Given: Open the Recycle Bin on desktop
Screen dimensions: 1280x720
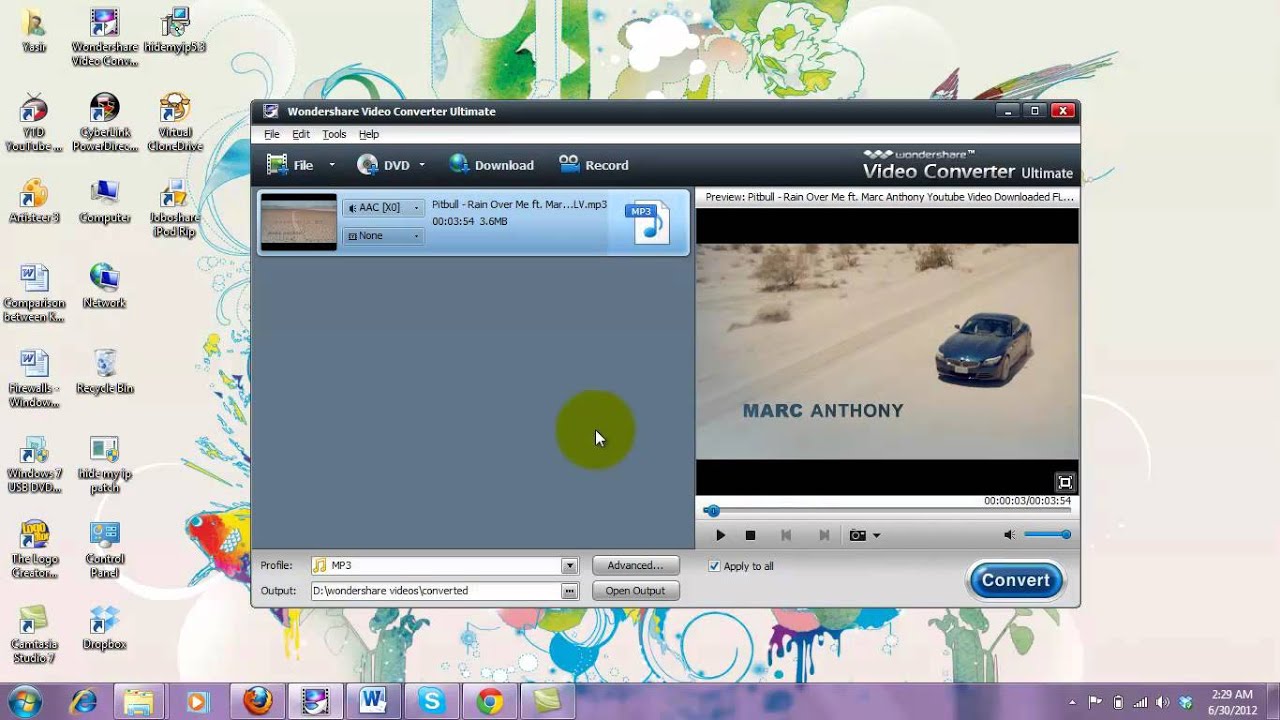Looking at the screenshot, I should point(104,372).
